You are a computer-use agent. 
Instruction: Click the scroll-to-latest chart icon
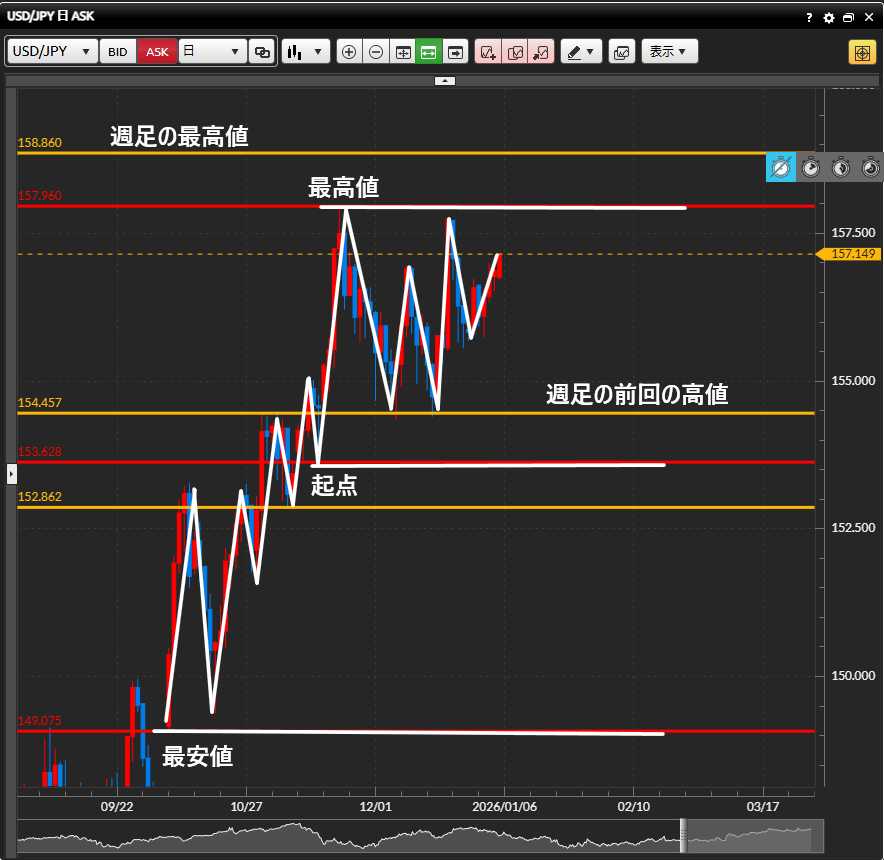pos(455,52)
